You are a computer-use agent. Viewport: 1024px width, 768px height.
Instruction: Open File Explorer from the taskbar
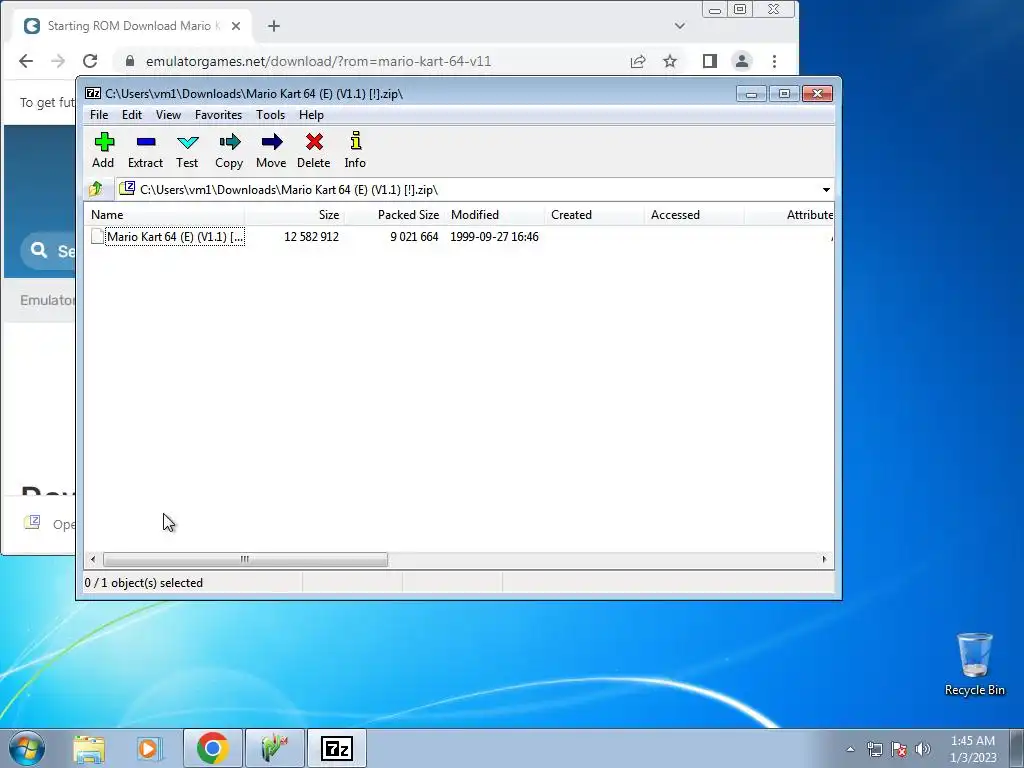coord(89,748)
